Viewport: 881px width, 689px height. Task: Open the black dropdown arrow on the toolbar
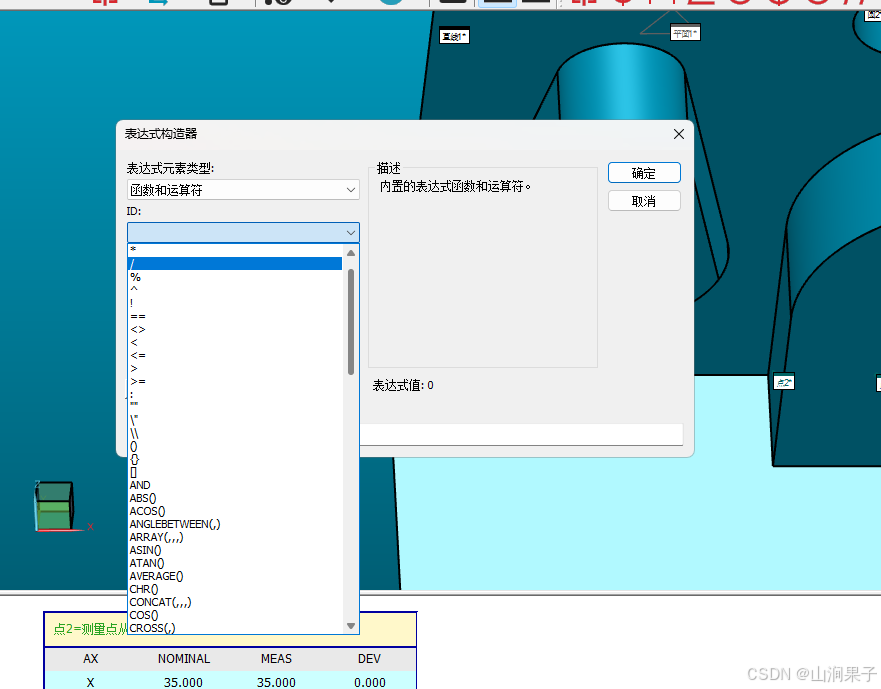[x=330, y=3]
